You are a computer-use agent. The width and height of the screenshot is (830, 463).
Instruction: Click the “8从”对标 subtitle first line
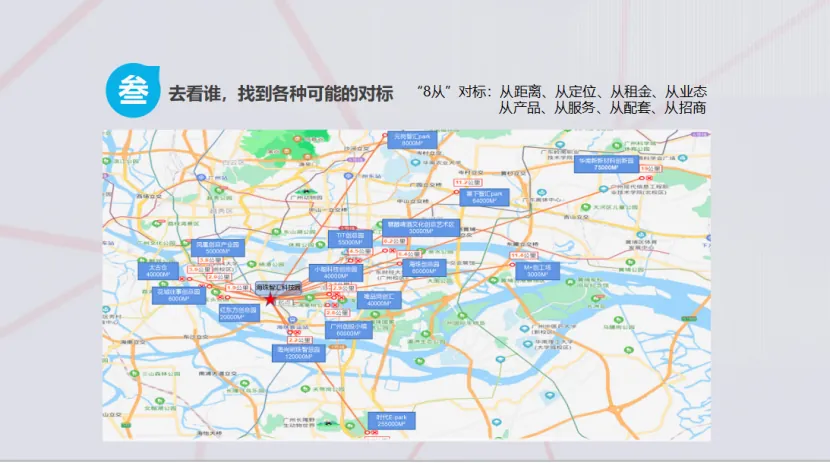[x=562, y=92]
